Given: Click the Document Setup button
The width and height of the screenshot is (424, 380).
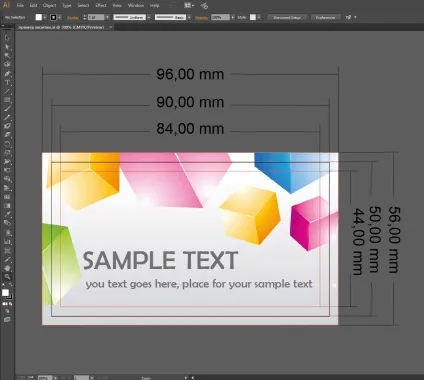Looking at the screenshot, I should coord(287,17).
